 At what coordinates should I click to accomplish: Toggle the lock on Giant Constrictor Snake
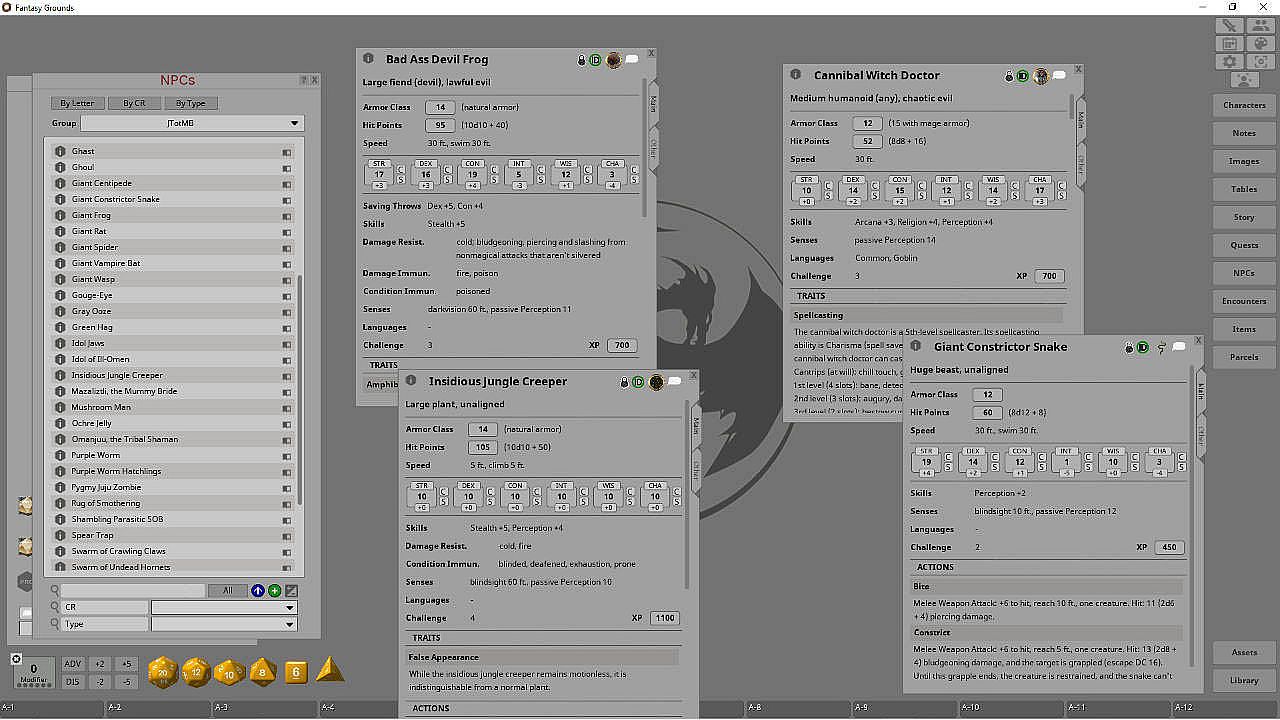tap(1129, 348)
